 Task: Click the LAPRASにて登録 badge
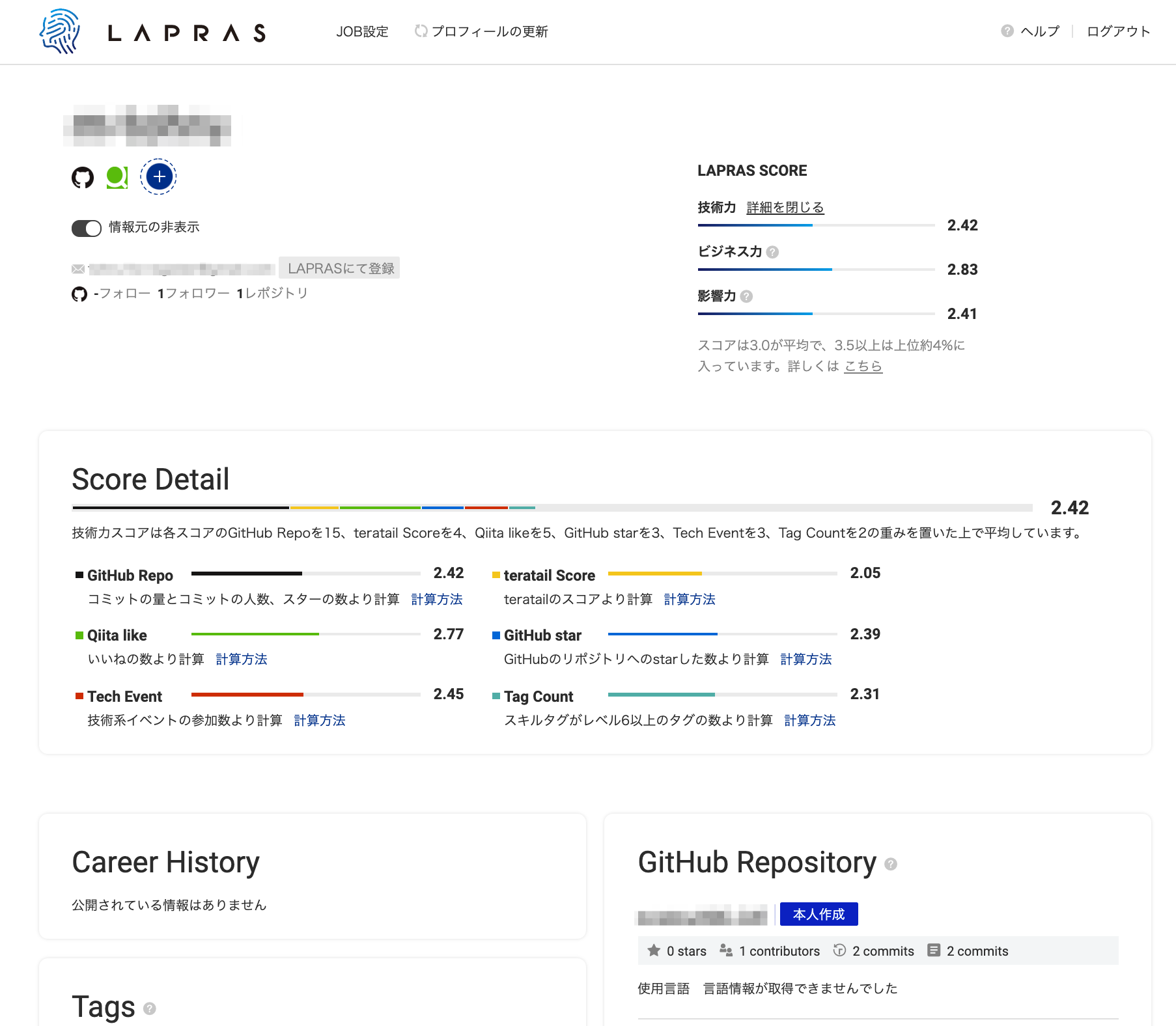click(339, 268)
